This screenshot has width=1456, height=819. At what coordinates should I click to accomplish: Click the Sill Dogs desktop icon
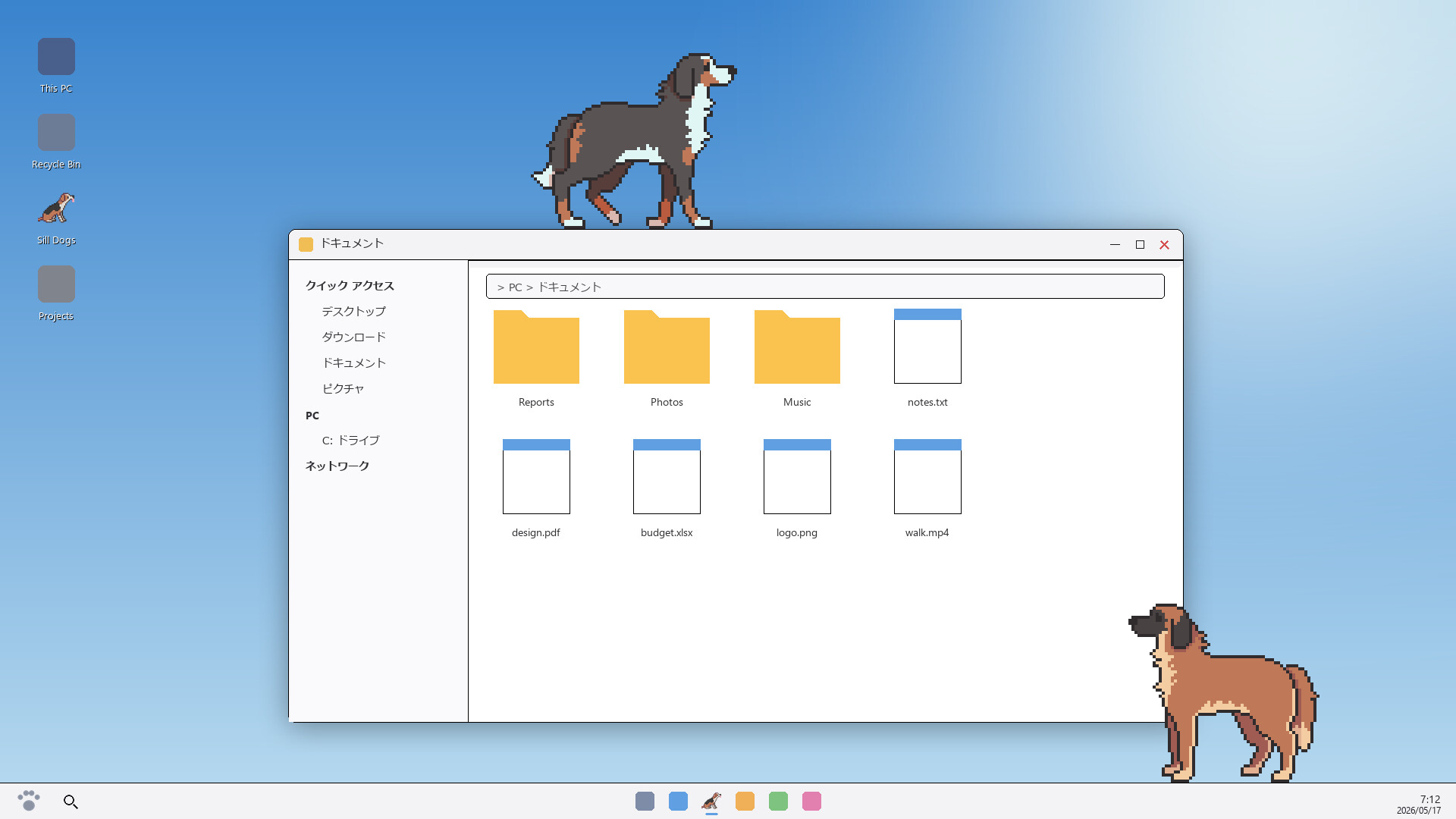tap(56, 209)
